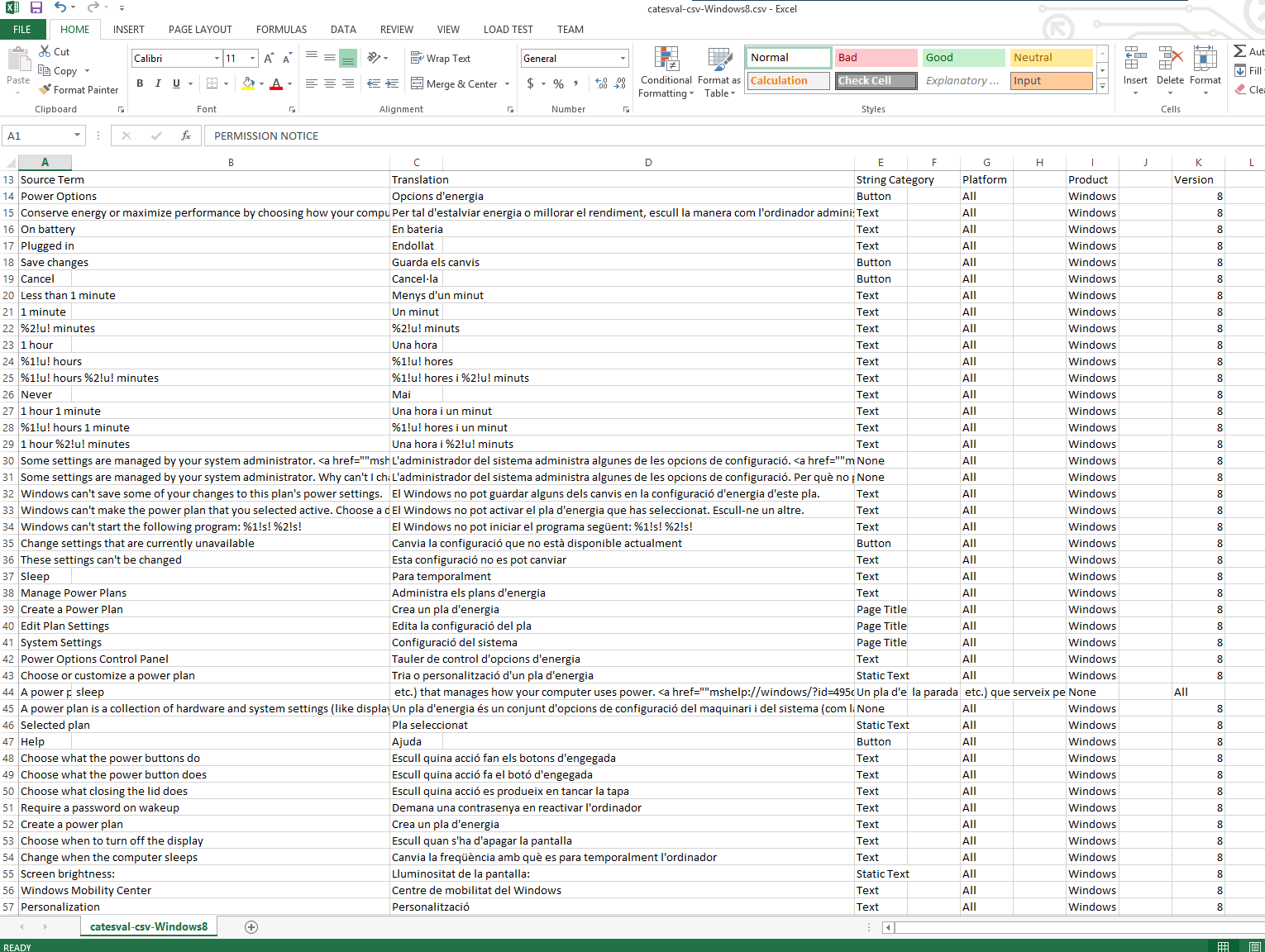Open the General number format dropdown
This screenshot has width=1265, height=952.
click(x=623, y=59)
